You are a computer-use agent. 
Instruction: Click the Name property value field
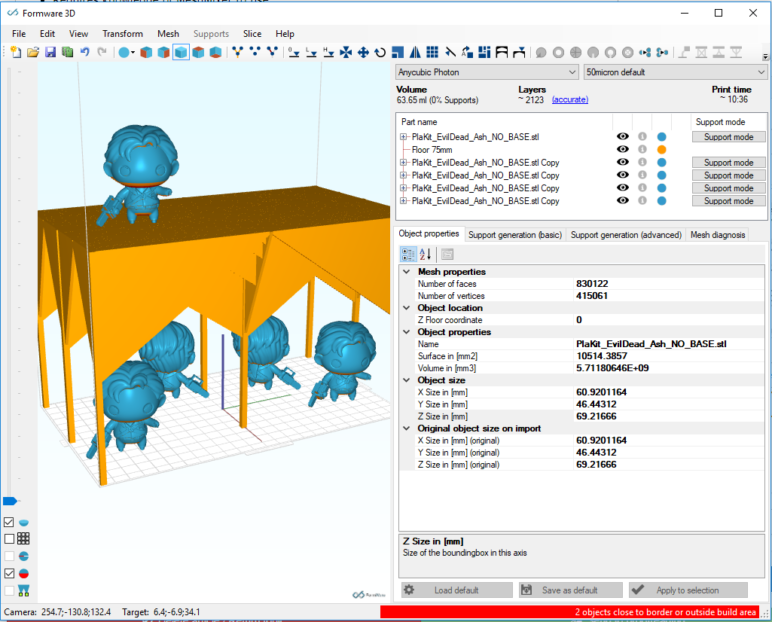tap(669, 344)
